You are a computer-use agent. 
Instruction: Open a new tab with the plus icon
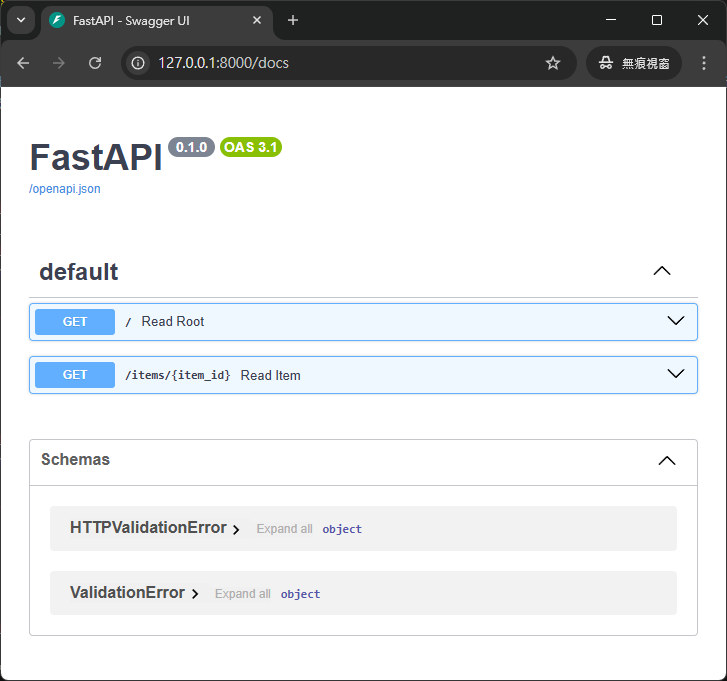pyautogui.click(x=293, y=20)
